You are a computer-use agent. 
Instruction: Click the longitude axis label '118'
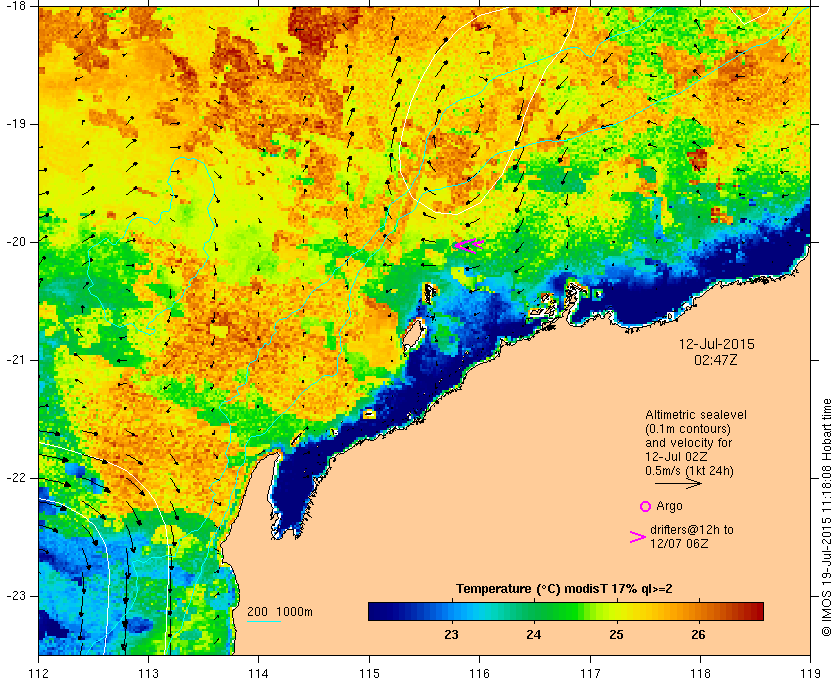point(700,672)
